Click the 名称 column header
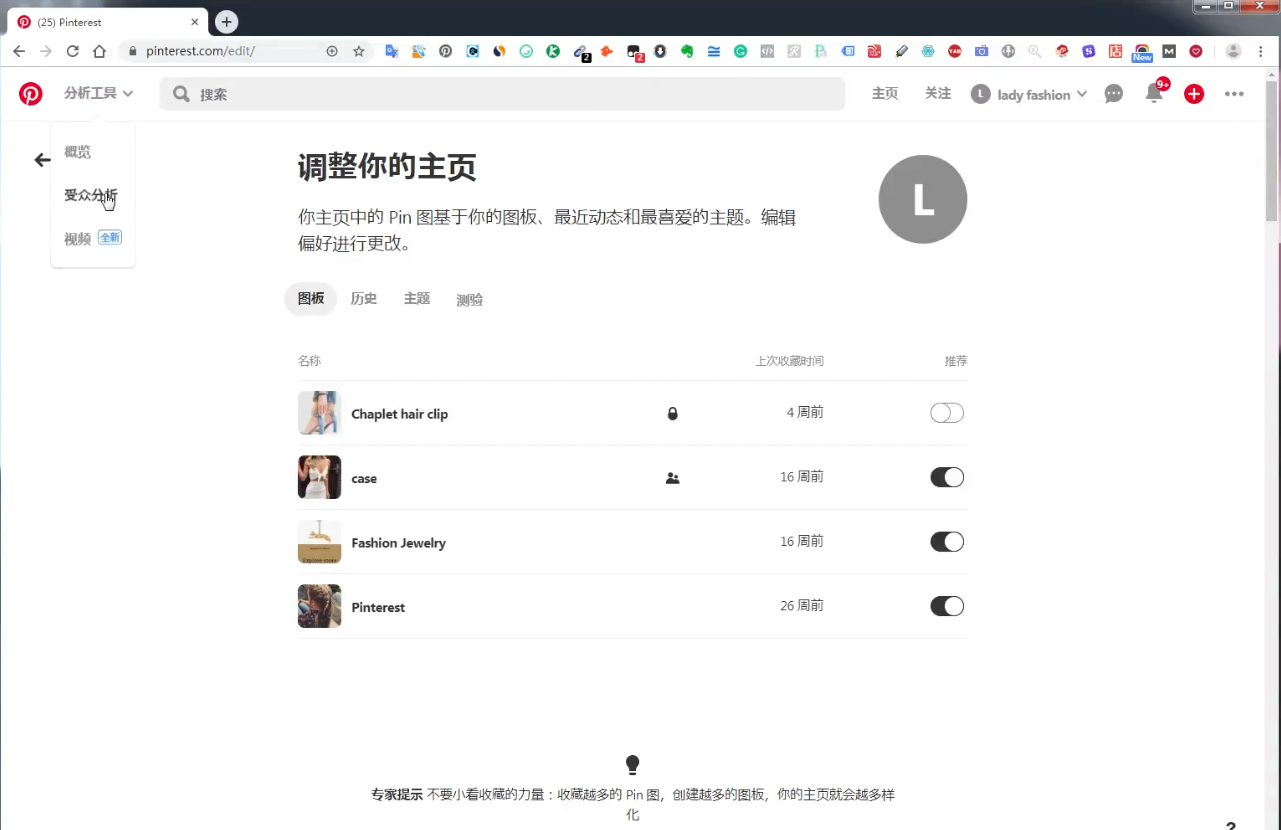 [x=309, y=361]
